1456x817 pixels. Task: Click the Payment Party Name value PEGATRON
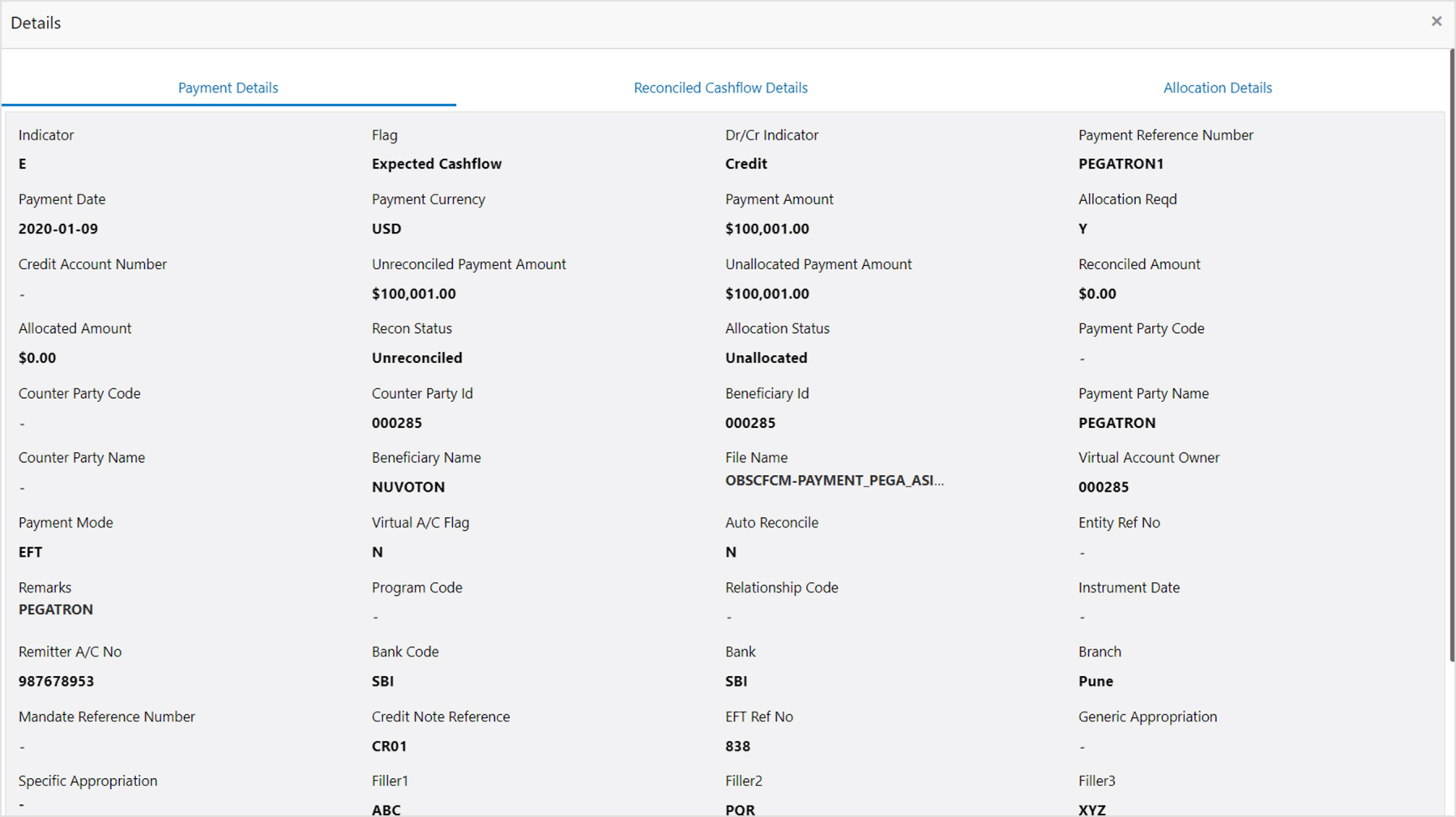(x=1117, y=422)
